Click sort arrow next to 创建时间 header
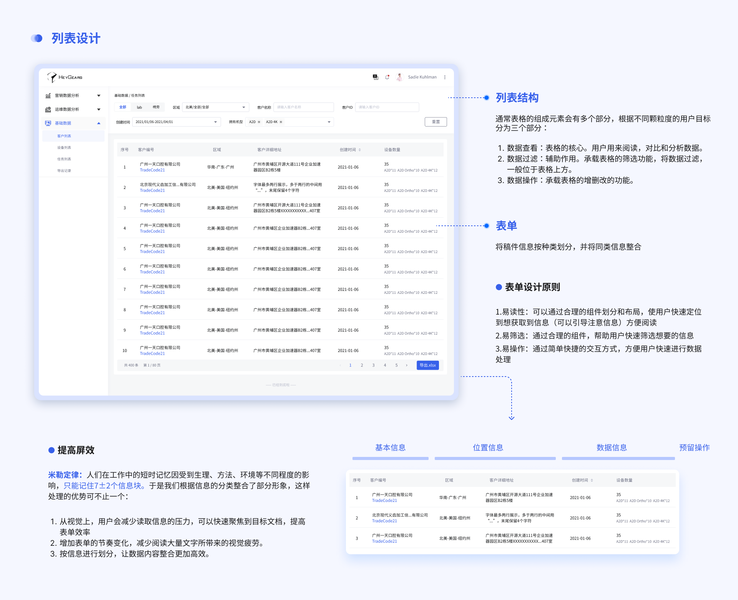Screen dimensions: 738x600 tap(360, 150)
